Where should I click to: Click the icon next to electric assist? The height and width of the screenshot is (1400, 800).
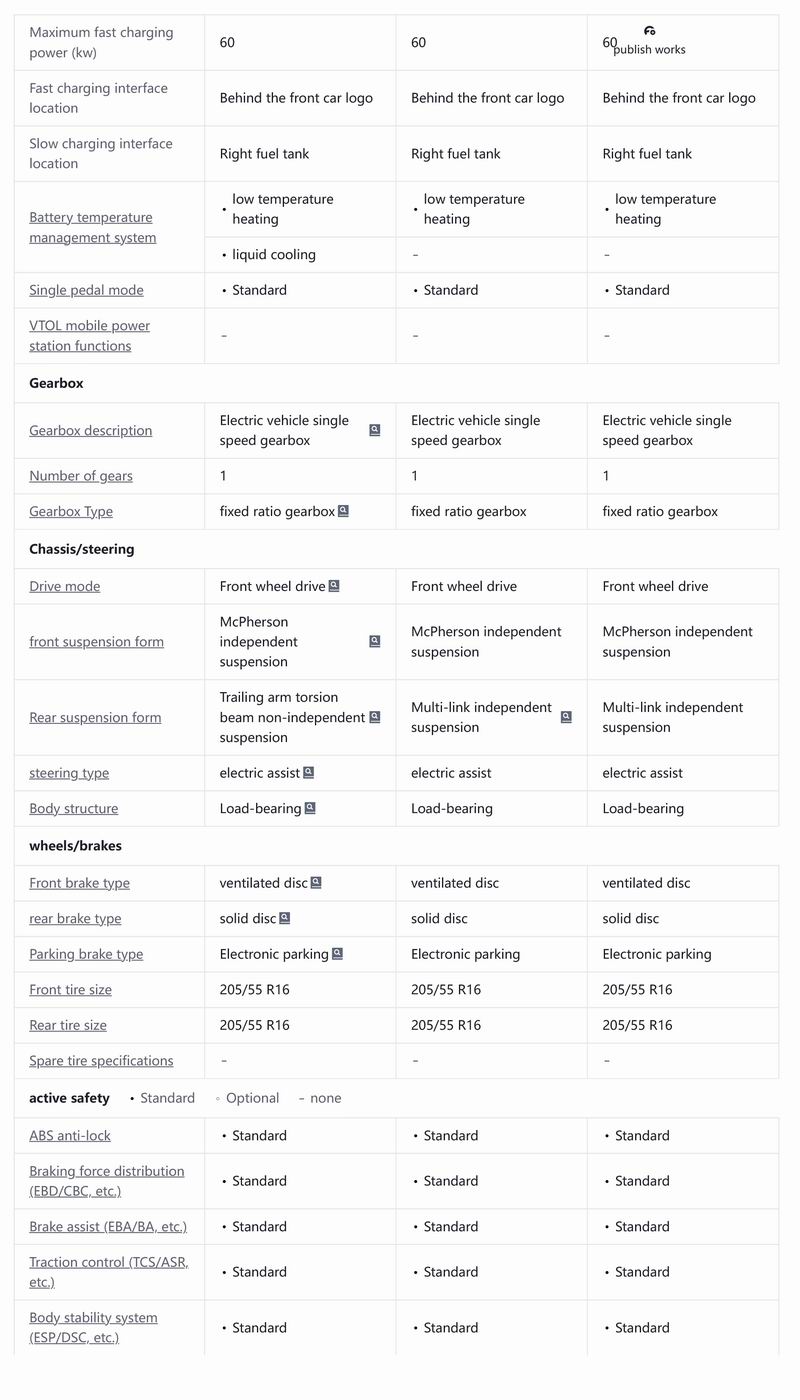(309, 772)
